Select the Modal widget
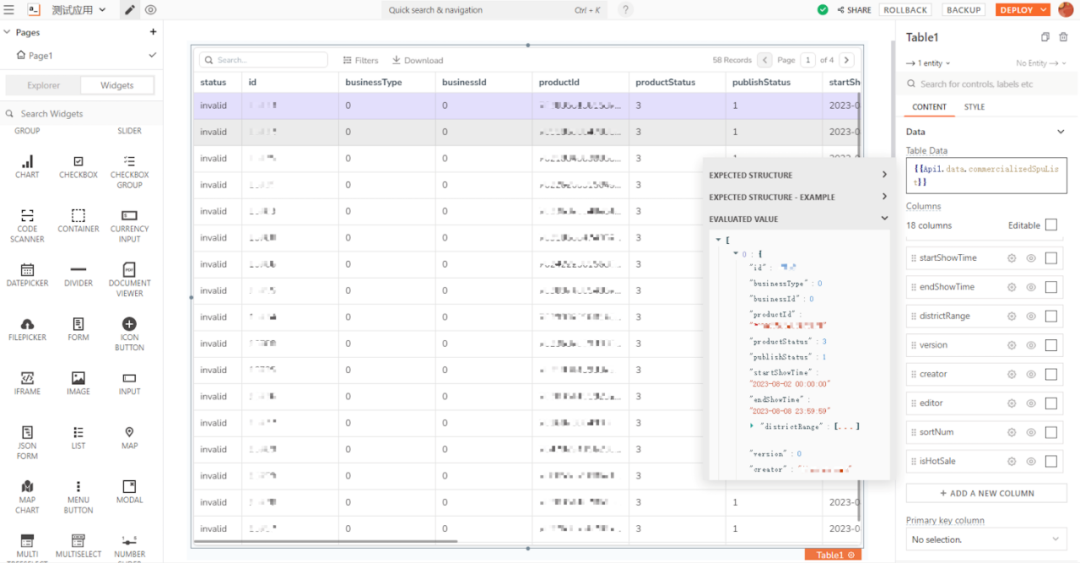 (129, 491)
